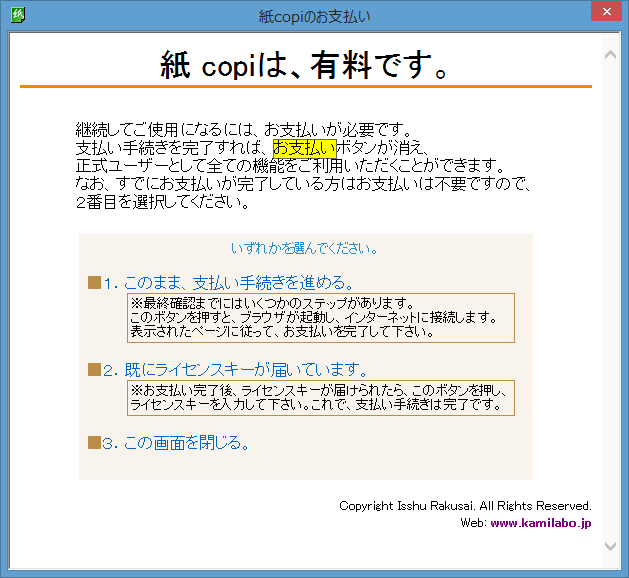Click the license key note box under option 2
This screenshot has height=578, width=629.
320,397
